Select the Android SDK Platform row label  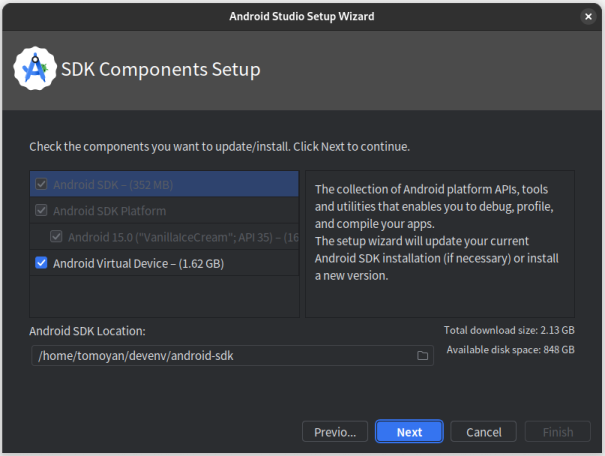click(110, 211)
